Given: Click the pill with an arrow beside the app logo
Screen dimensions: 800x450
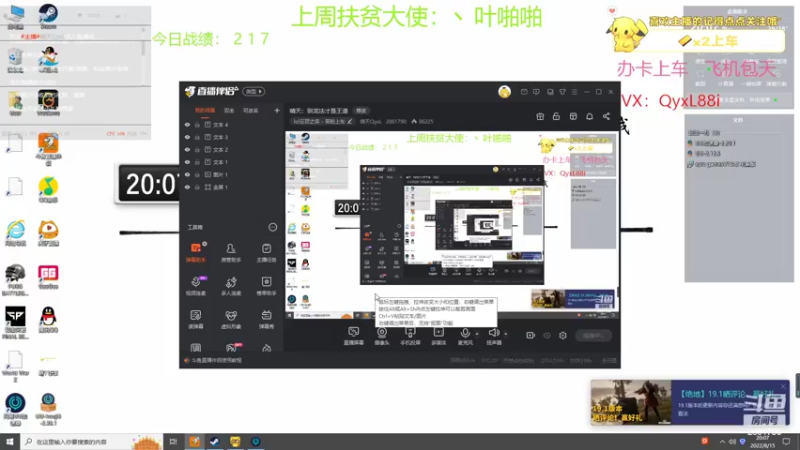Looking at the screenshot, I should tap(253, 92).
